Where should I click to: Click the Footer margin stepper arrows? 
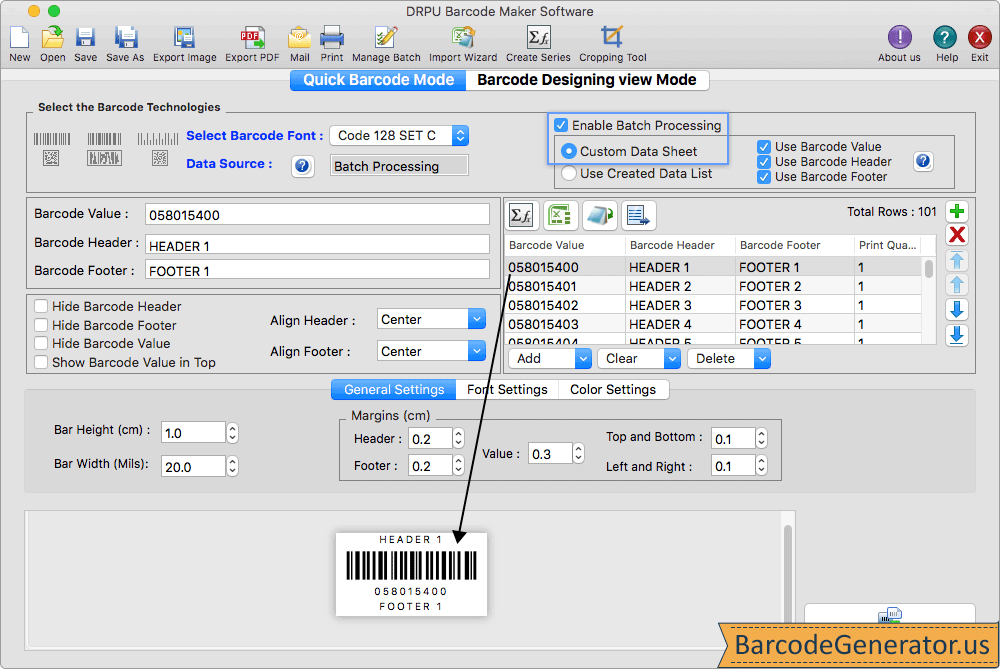coord(459,466)
